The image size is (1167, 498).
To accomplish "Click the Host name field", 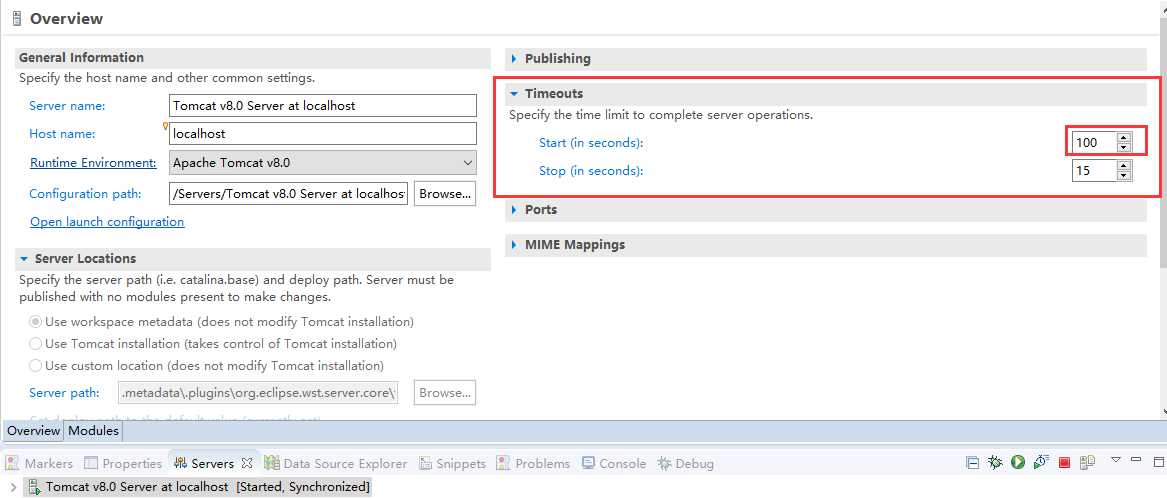I will point(323,134).
